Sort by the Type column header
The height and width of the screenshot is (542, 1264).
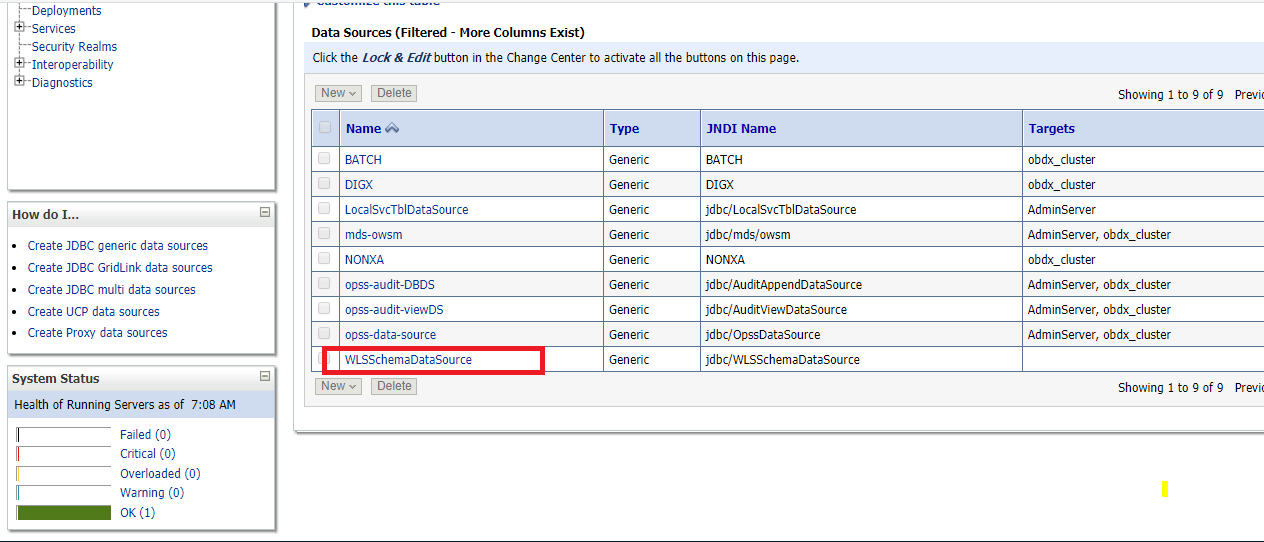coord(624,128)
